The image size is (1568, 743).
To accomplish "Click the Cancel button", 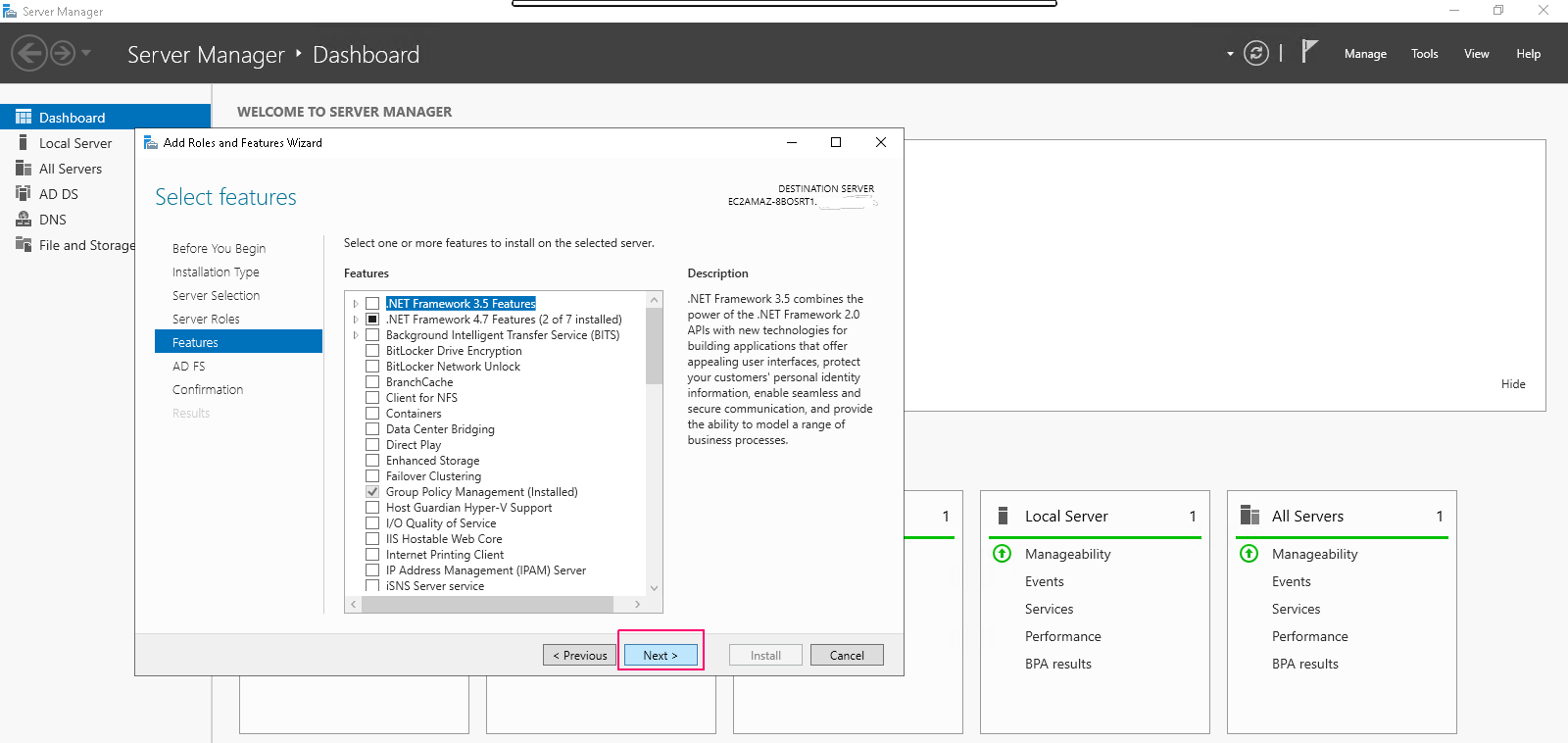I will point(847,655).
